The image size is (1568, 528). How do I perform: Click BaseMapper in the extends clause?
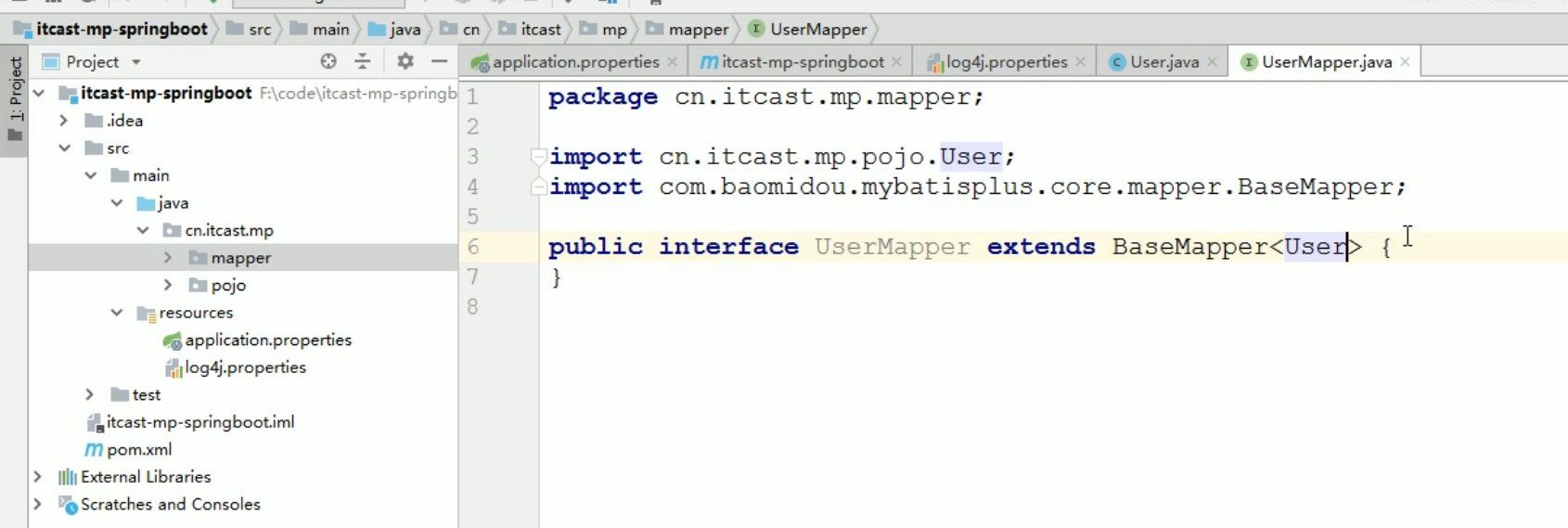coord(1190,247)
